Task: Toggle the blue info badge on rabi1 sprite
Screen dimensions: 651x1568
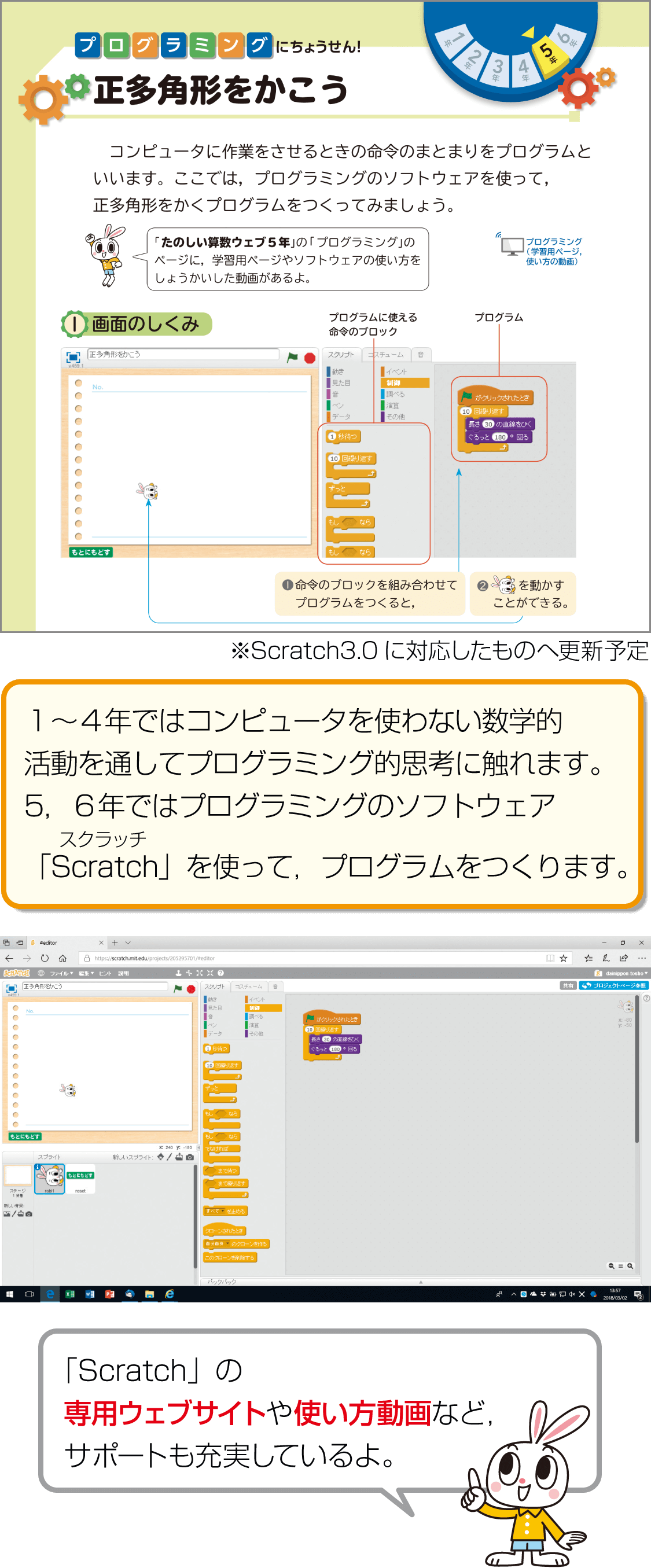Action: pos(38,1167)
